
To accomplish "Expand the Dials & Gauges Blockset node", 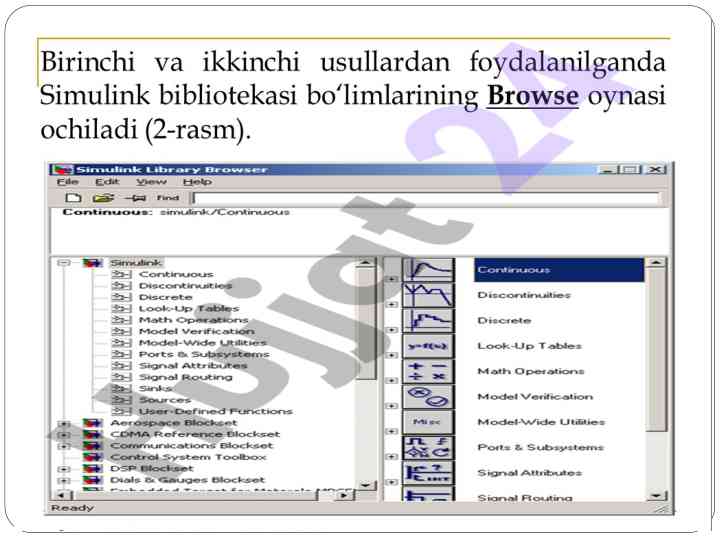I will tap(64, 480).
